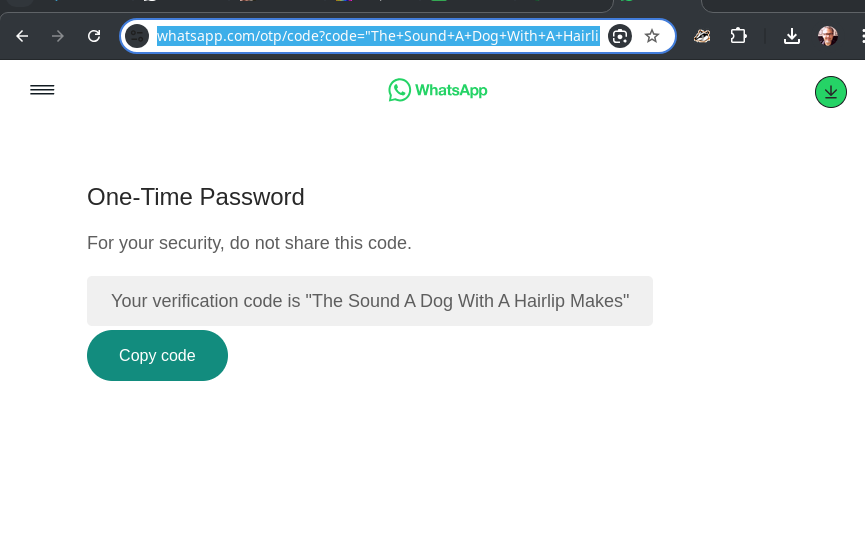The height and width of the screenshot is (534, 865).
Task: Reload the current page
Action: 94,36
